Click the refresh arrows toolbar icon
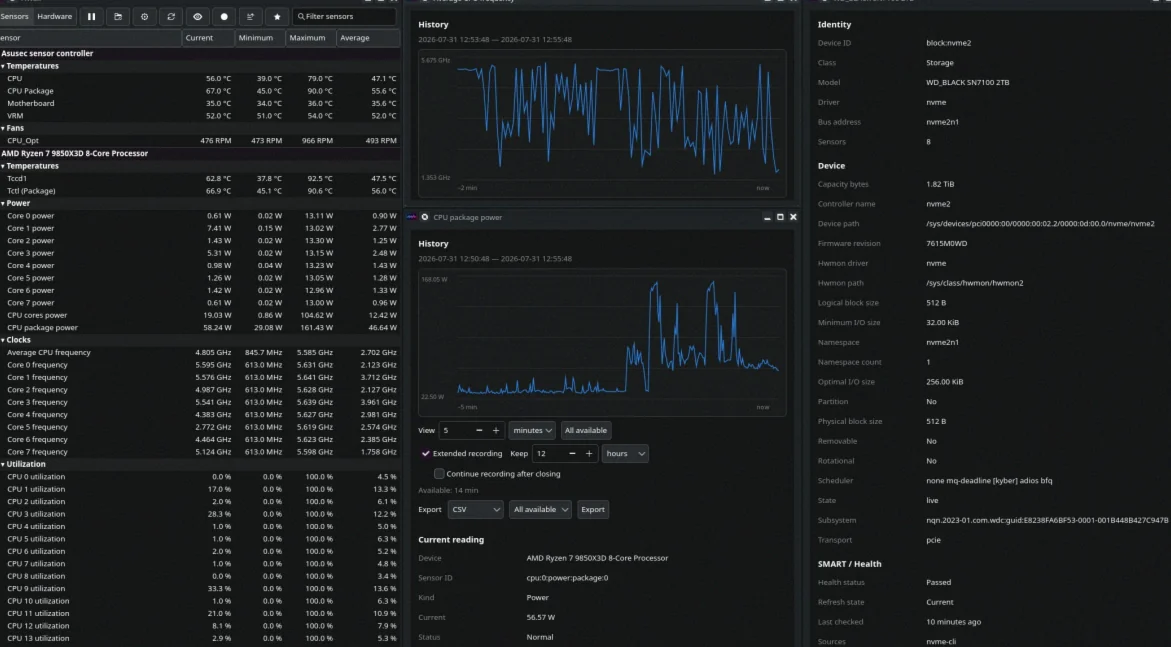1171x647 pixels. 171,16
